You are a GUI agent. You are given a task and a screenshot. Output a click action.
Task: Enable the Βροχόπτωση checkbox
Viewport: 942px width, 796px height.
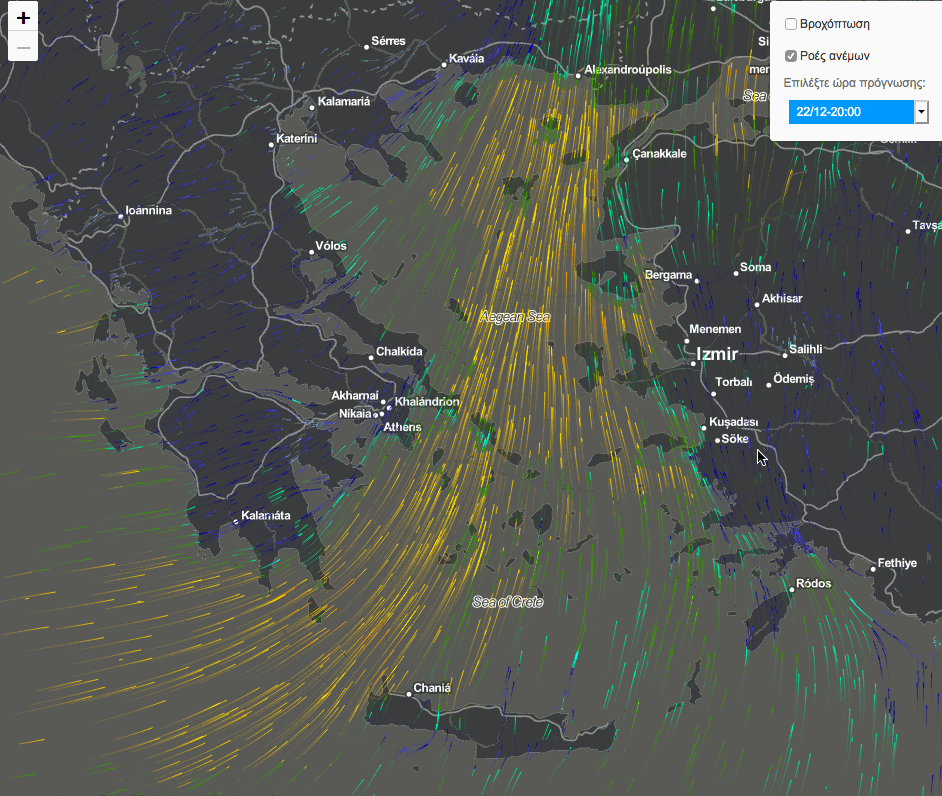click(791, 24)
